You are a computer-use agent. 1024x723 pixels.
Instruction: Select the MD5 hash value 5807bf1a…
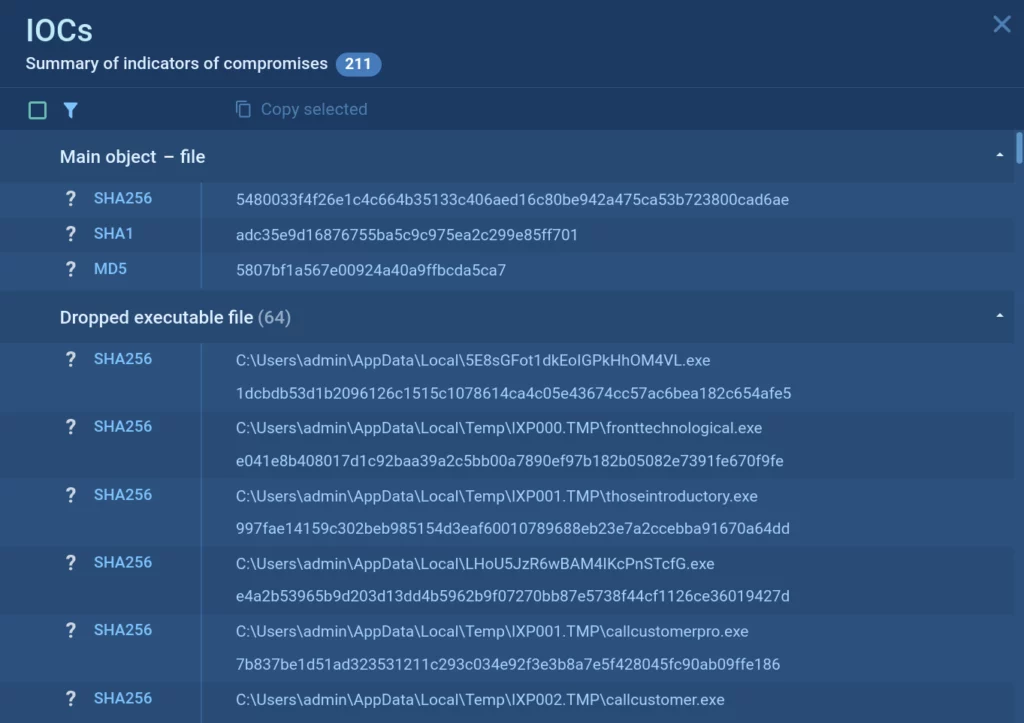[x=371, y=270]
